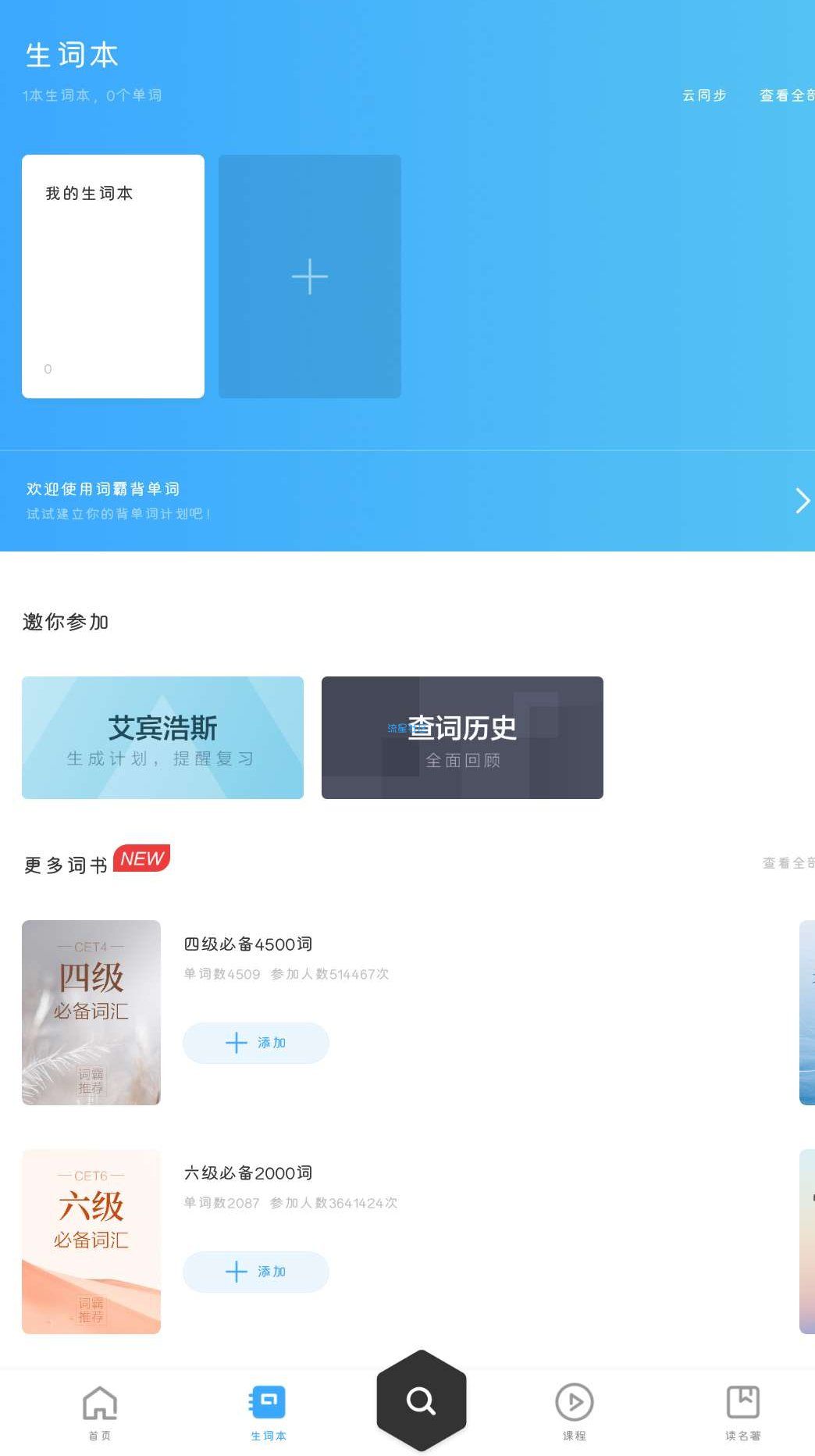Tap the plus icon to create new wordbook
Viewport: 815px width, 1456px height.
pyautogui.click(x=310, y=277)
